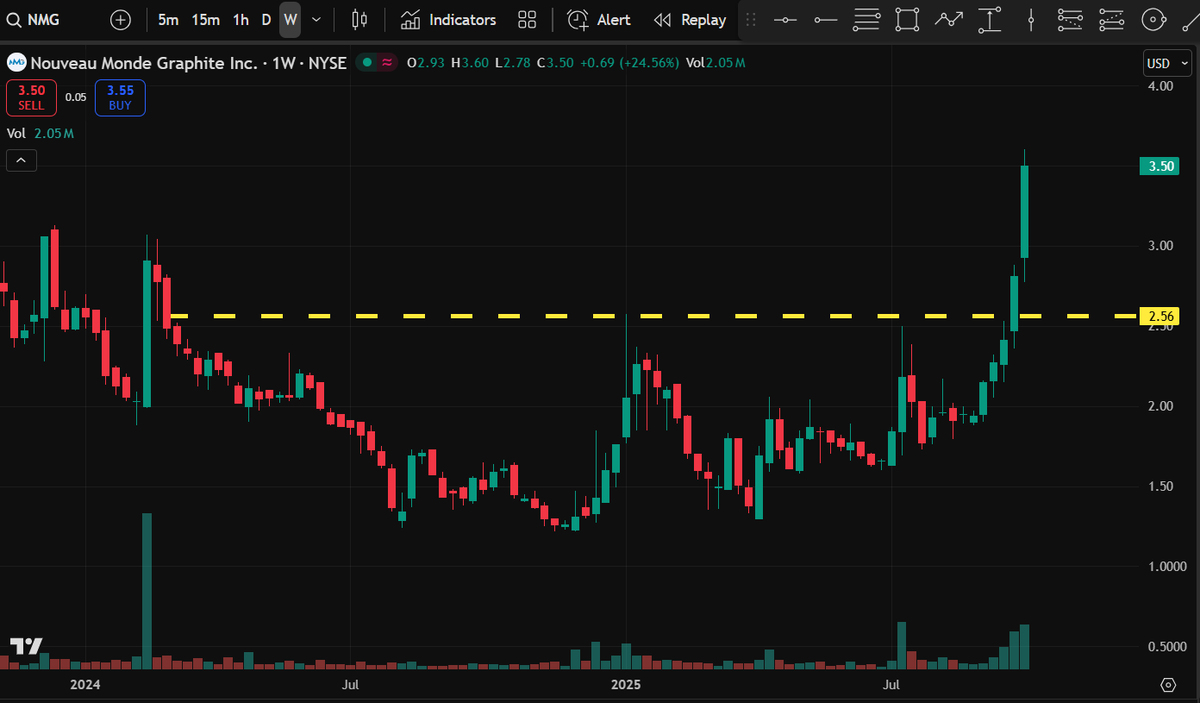
Task: Click the plus icon to compare symbols
Action: tap(120, 19)
